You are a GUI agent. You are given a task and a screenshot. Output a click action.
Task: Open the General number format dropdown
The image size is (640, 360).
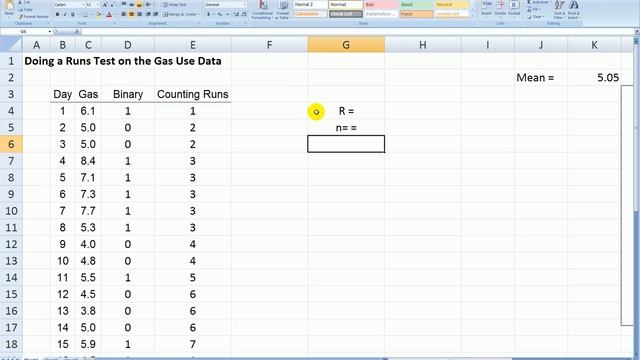tap(244, 4)
